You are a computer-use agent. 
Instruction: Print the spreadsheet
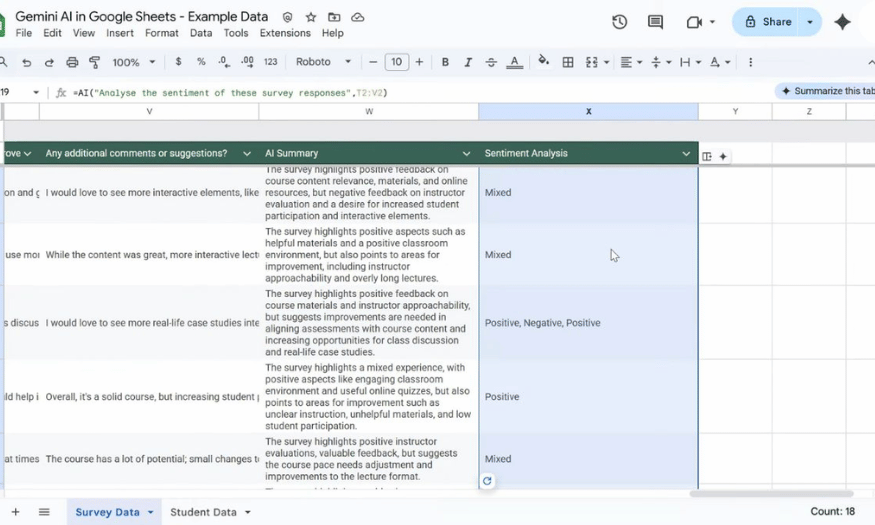72,62
